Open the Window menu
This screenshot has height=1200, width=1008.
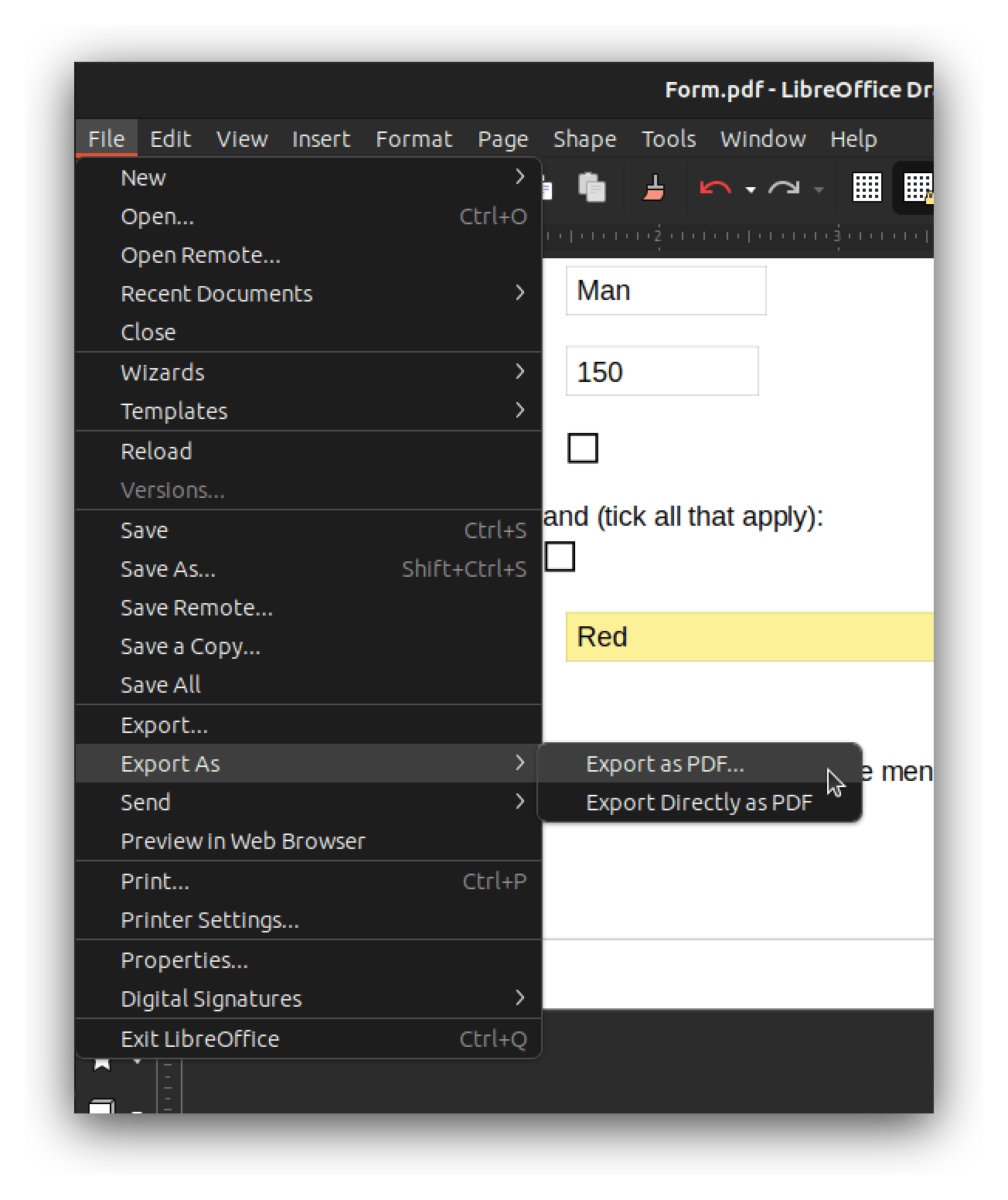click(x=763, y=138)
